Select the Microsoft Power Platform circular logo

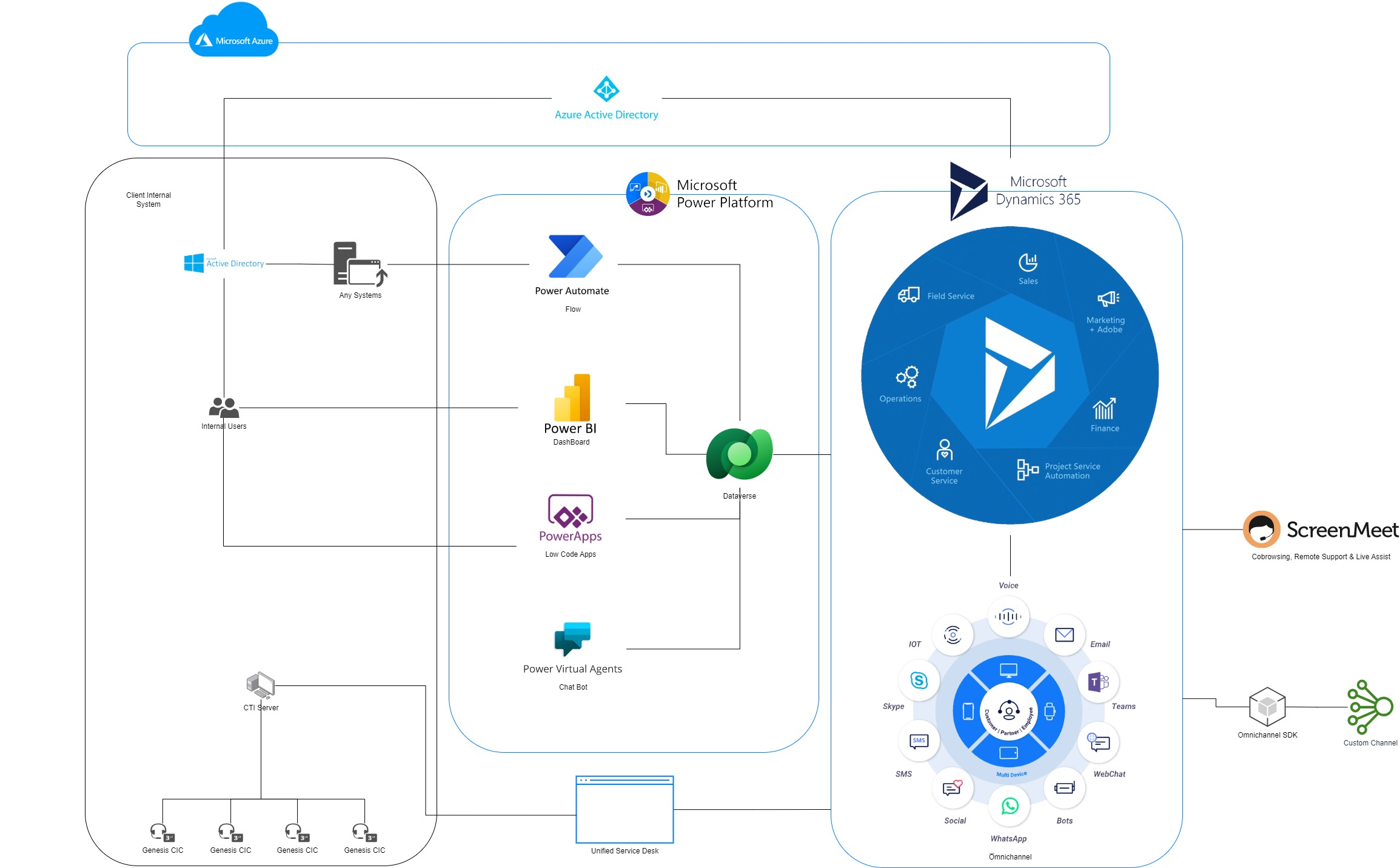[x=648, y=194]
